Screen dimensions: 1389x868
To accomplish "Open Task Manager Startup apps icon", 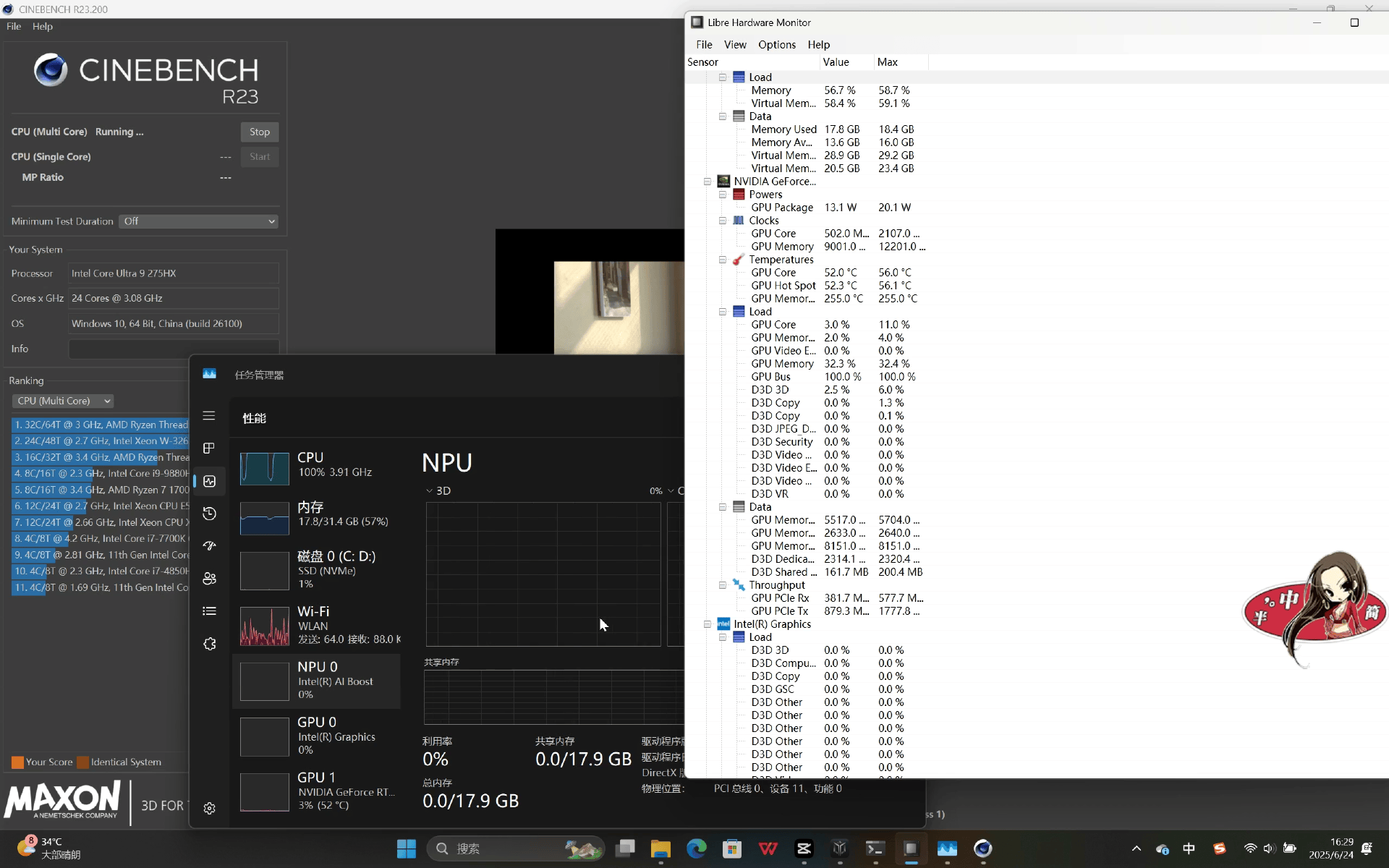I will [209, 546].
